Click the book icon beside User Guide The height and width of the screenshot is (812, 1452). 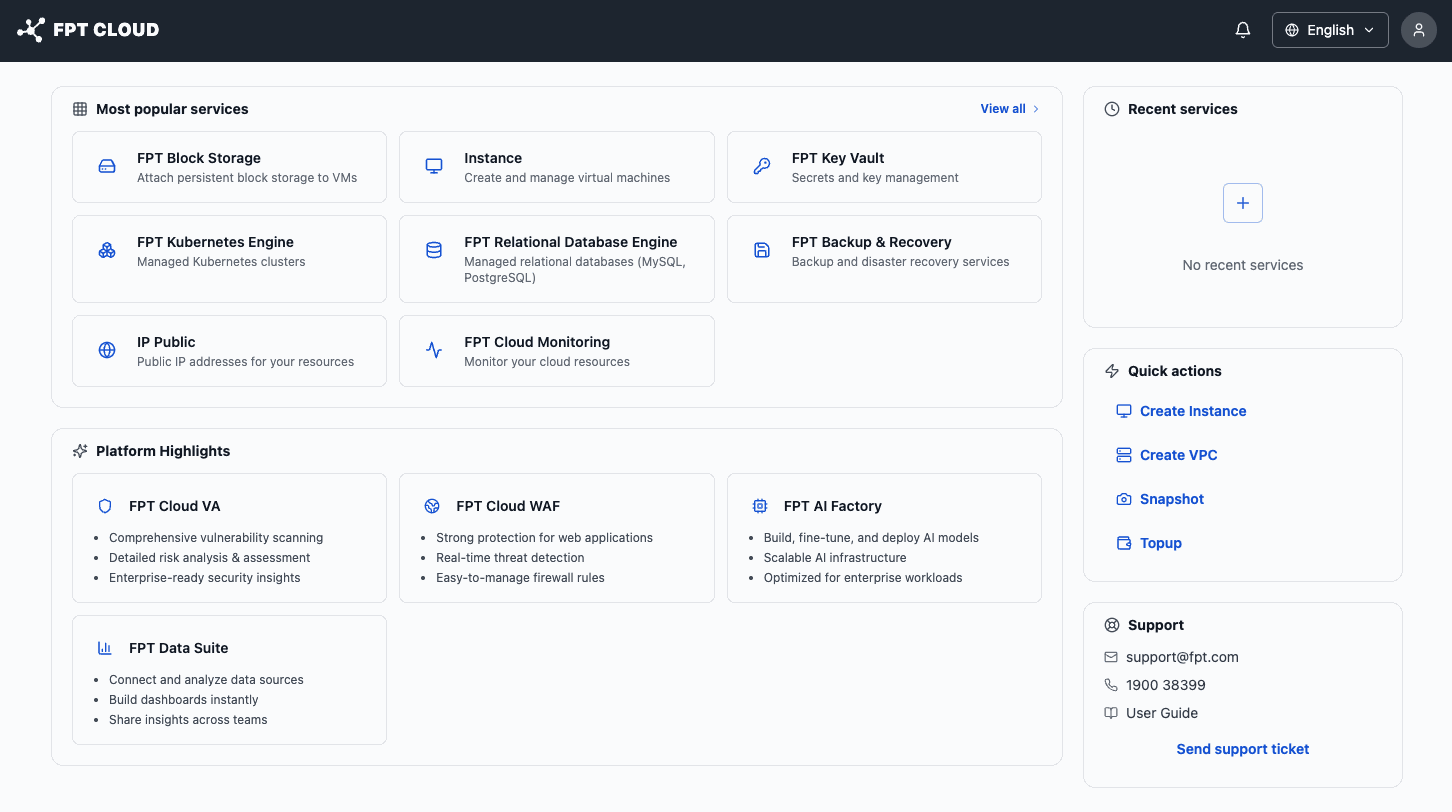1111,713
